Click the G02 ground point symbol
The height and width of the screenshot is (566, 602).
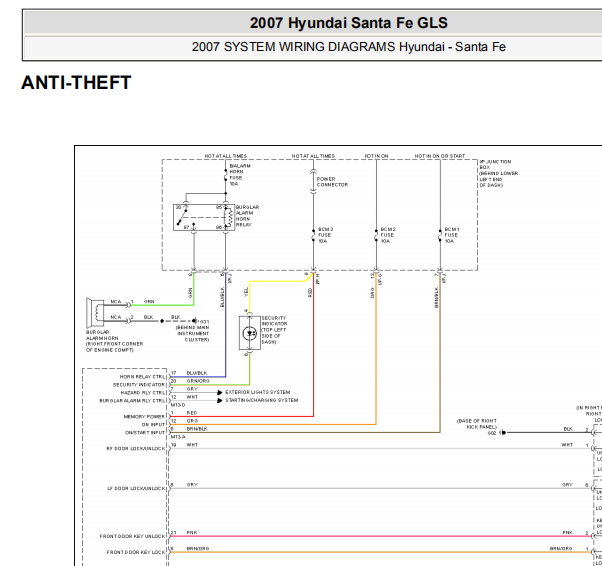pos(503,433)
